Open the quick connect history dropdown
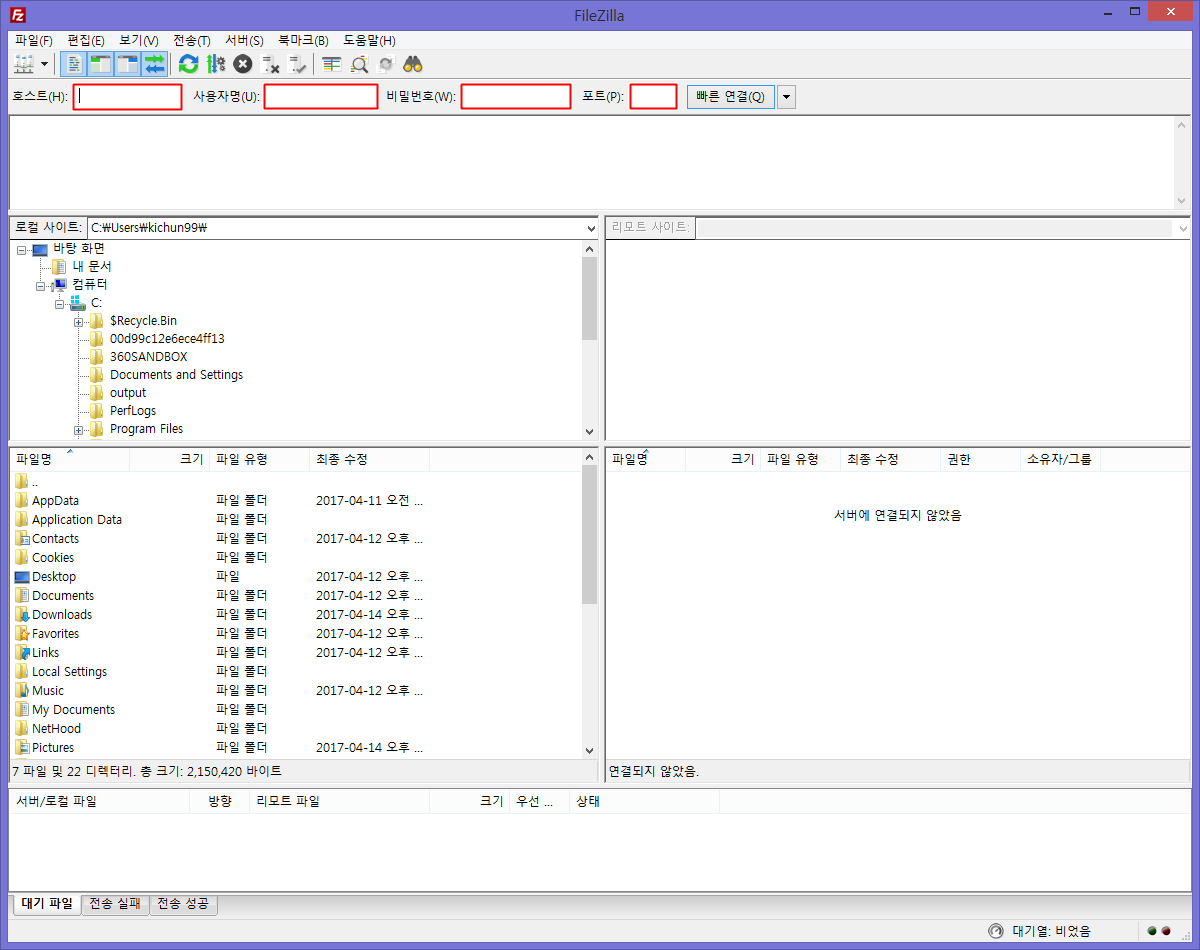The image size is (1200, 950). tap(786, 97)
